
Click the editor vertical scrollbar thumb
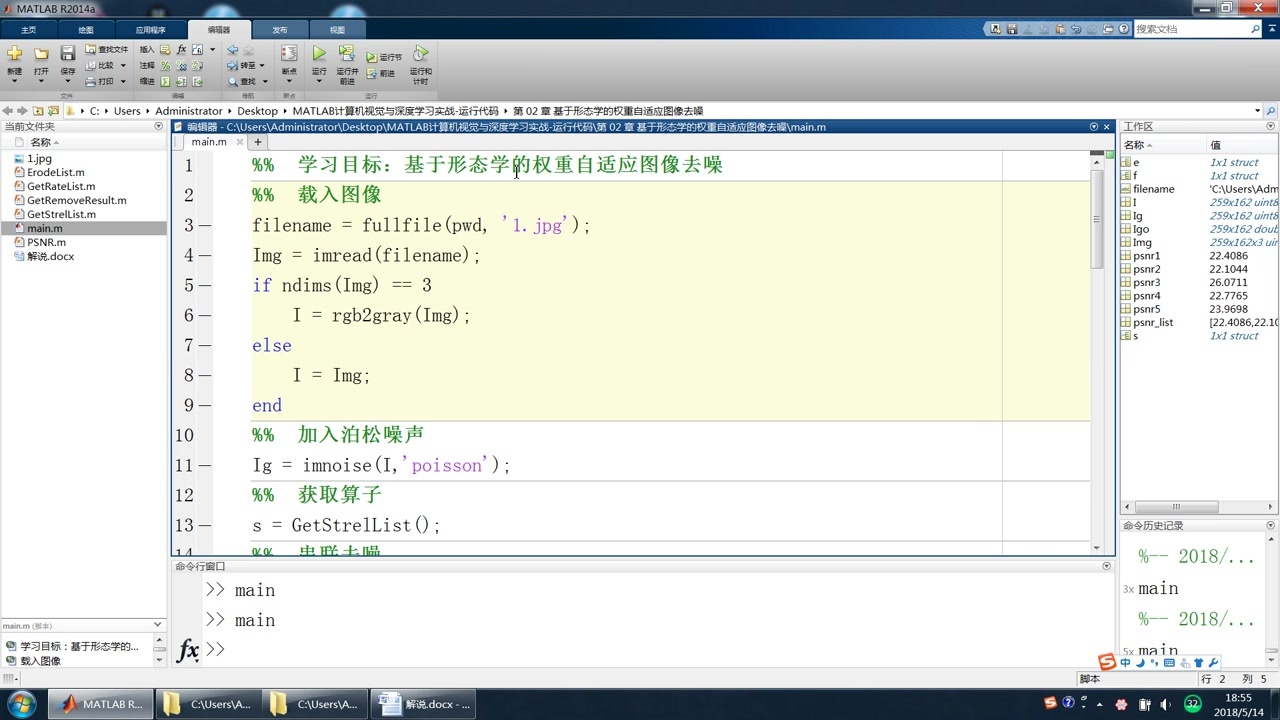pyautogui.click(x=1097, y=219)
